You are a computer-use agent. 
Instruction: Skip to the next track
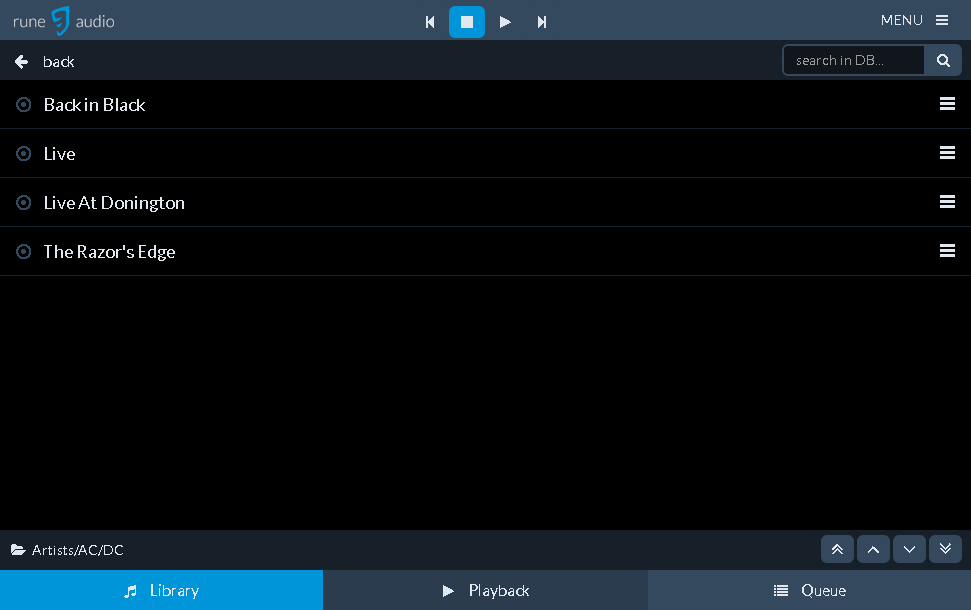(x=542, y=22)
